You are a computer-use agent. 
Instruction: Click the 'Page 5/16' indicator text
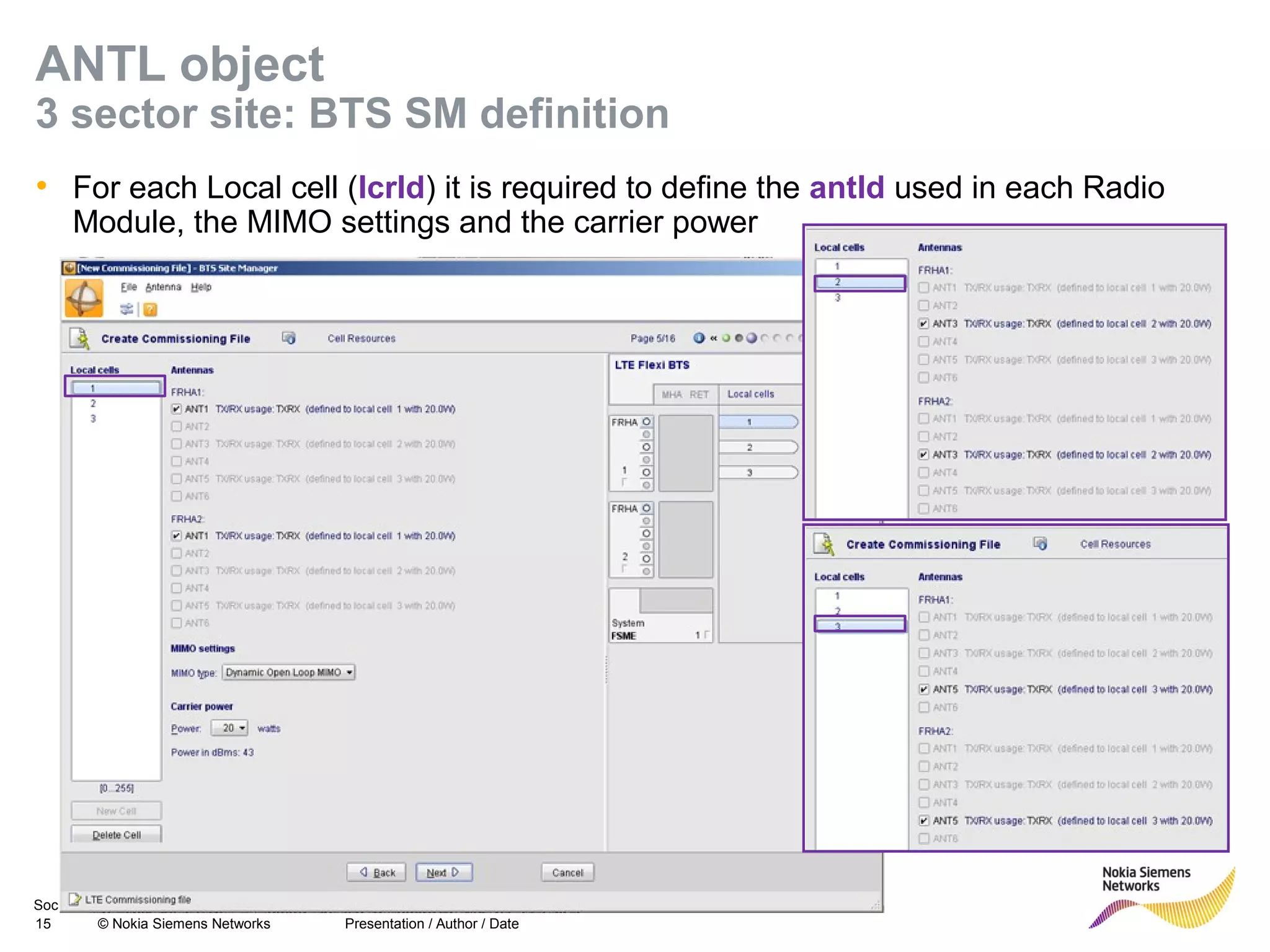tap(652, 338)
